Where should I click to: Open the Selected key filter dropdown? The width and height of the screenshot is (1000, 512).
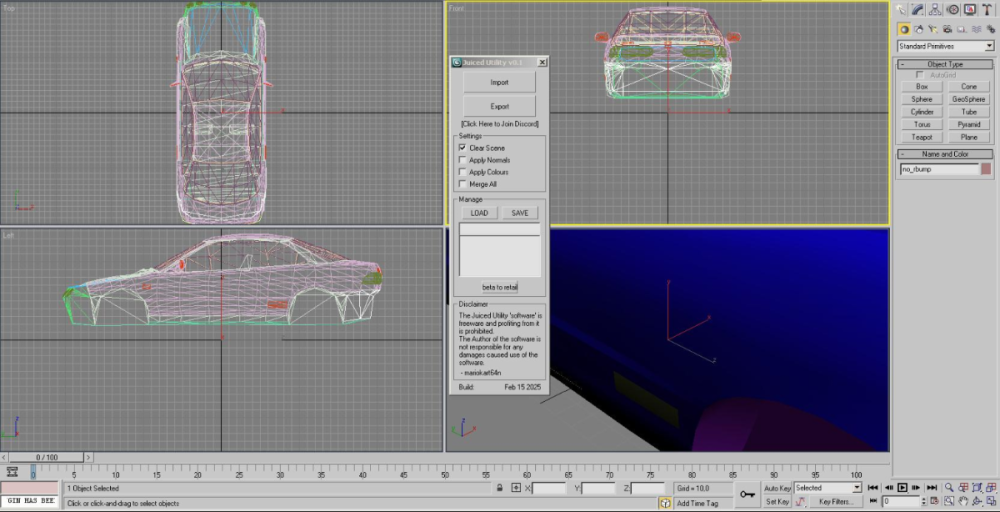coord(827,488)
